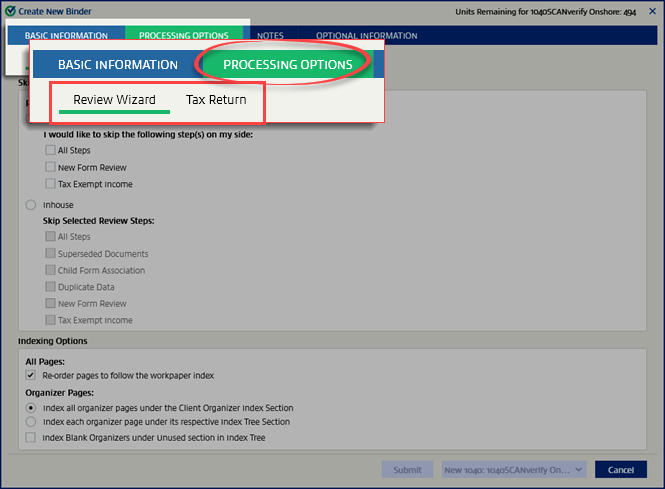Open the Tax Return sub-tab

pyautogui.click(x=216, y=100)
